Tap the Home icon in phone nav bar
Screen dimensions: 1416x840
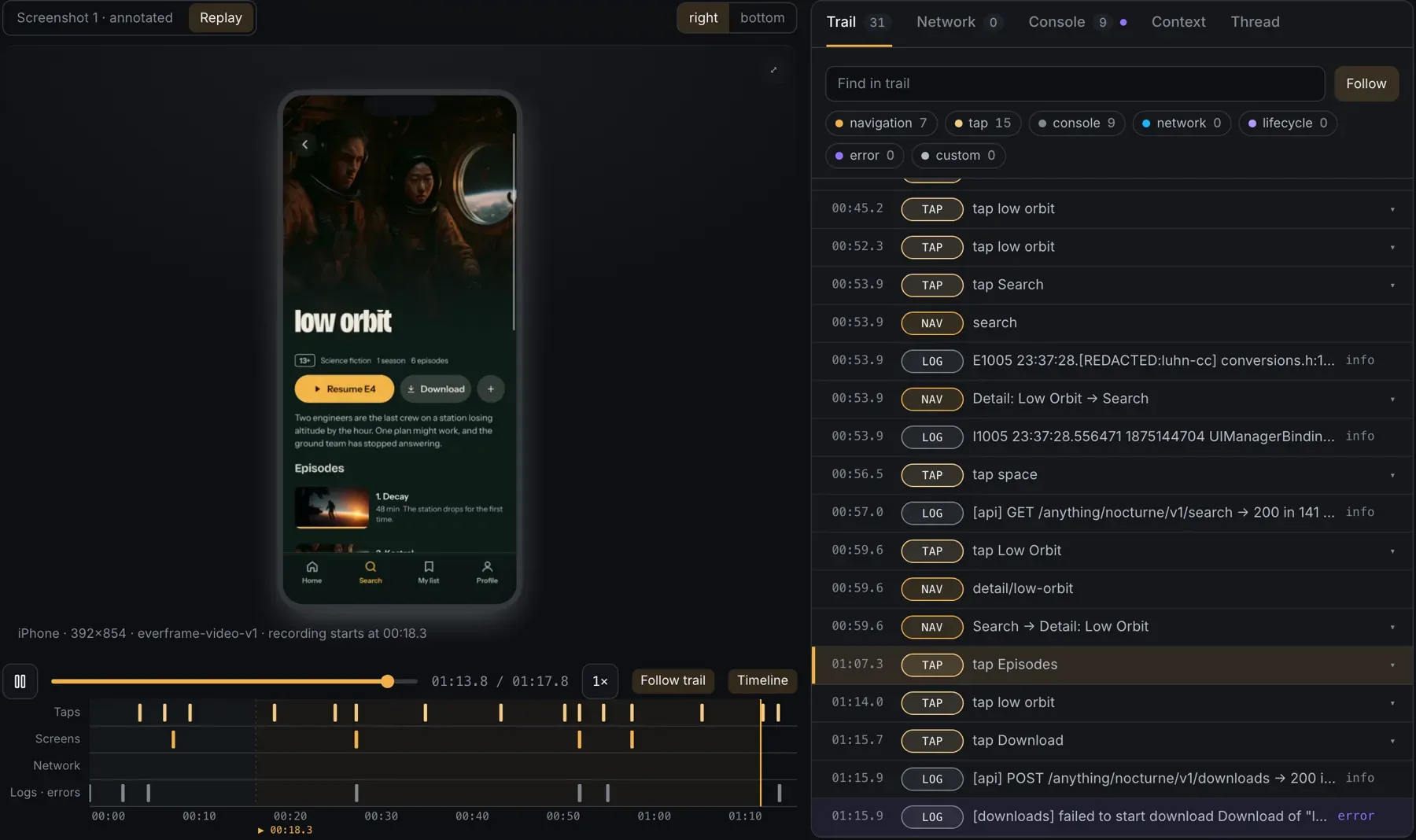tap(312, 572)
